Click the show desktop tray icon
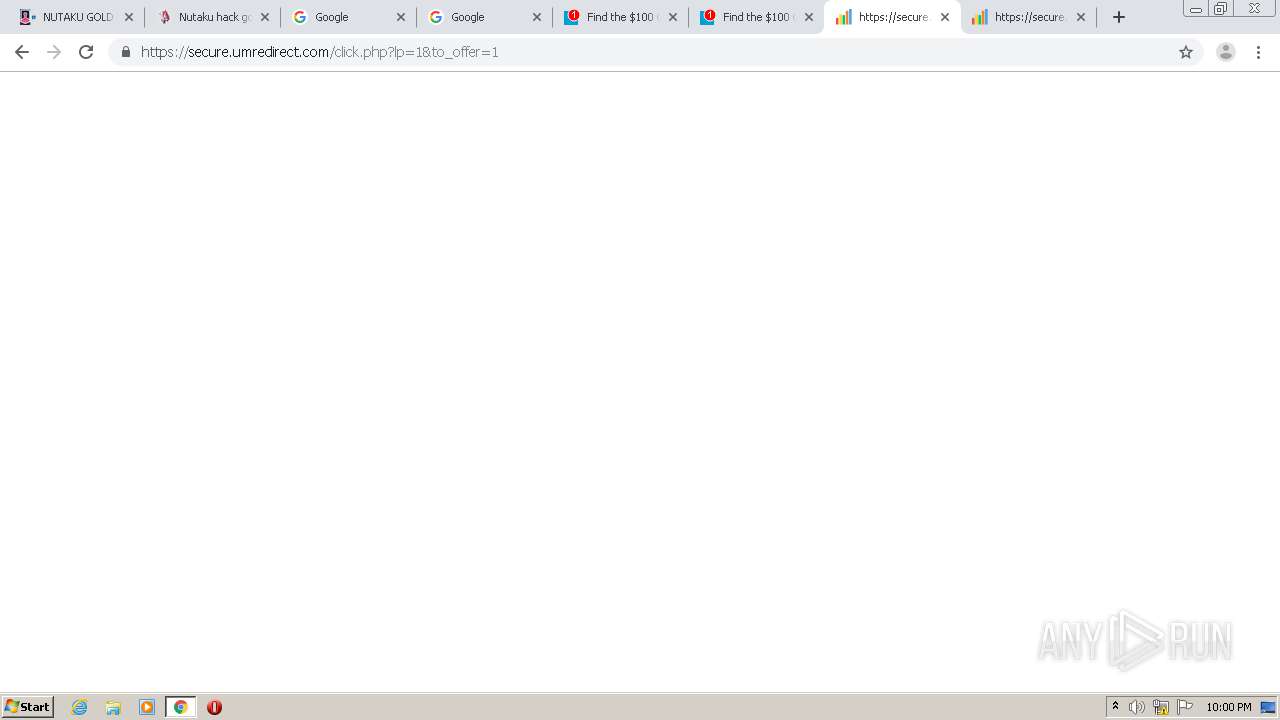Viewport: 1280px width, 720px height. [x=1269, y=707]
